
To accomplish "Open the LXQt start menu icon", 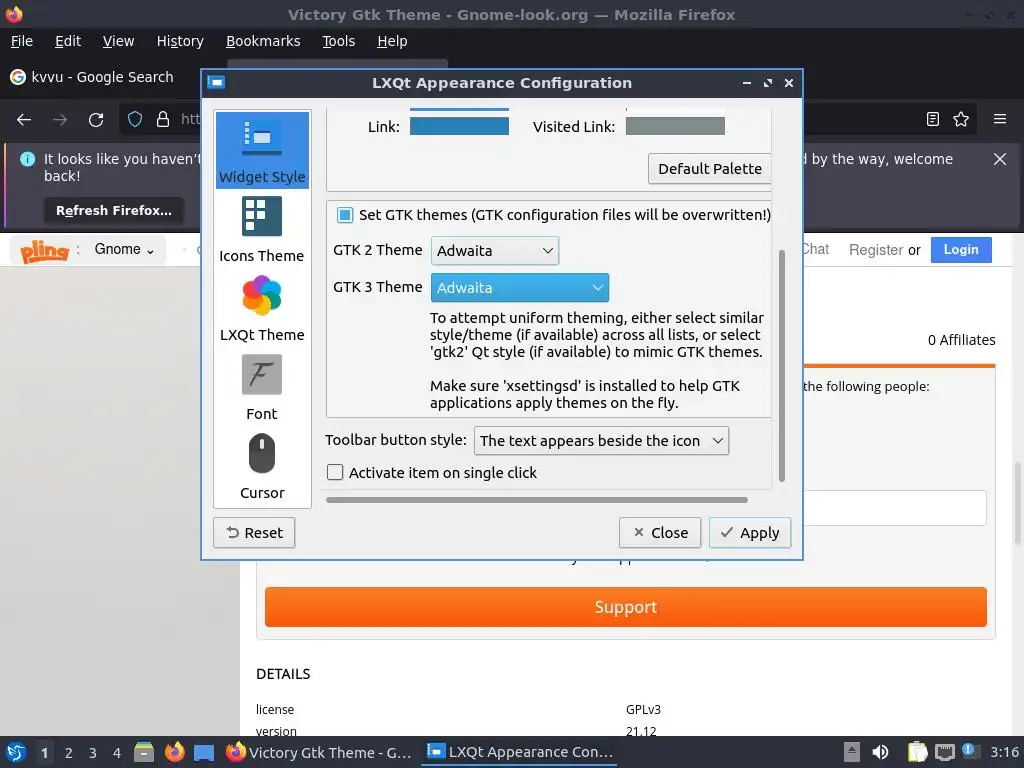I will tap(16, 752).
